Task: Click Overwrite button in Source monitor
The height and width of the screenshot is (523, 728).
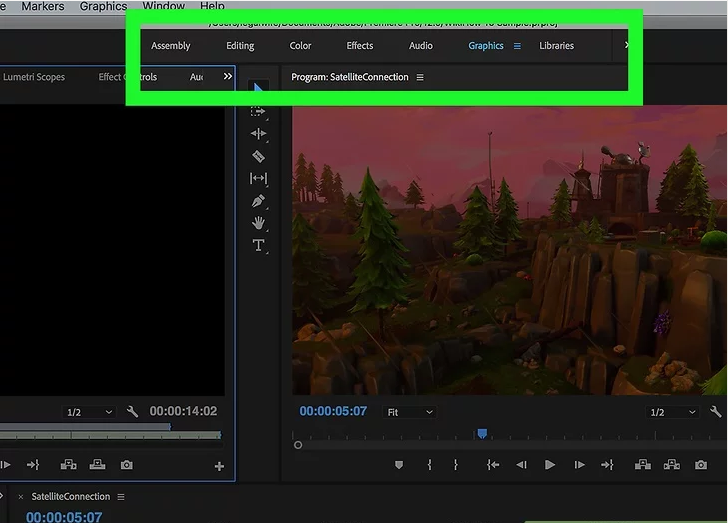Action: click(98, 465)
